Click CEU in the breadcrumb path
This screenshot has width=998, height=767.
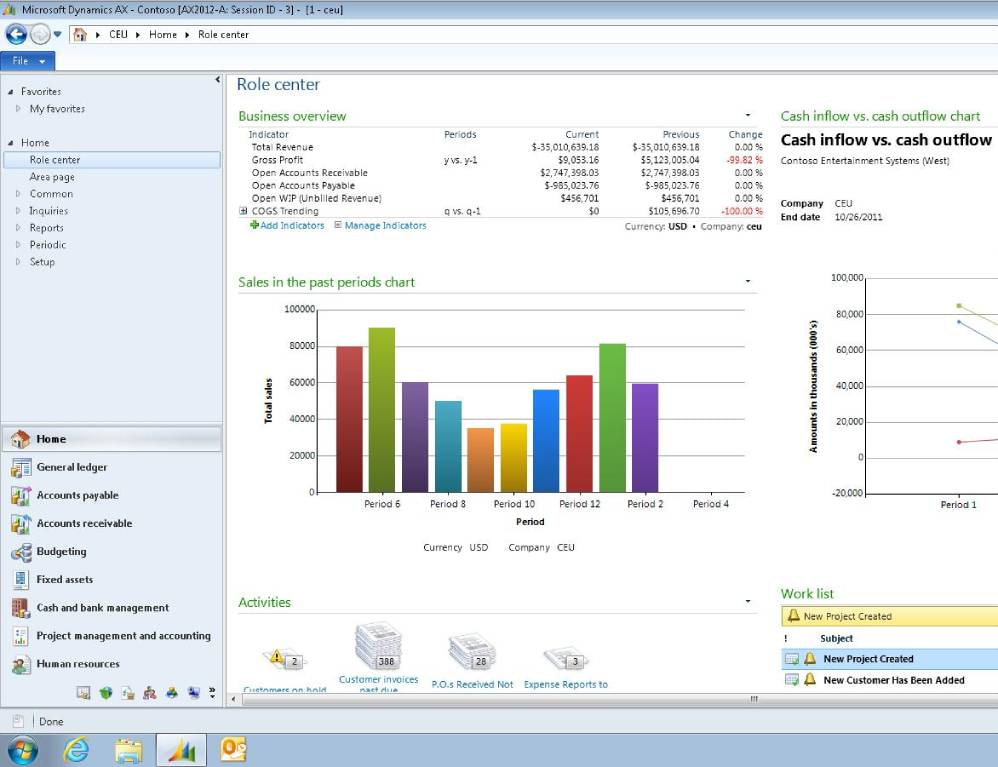pos(118,34)
